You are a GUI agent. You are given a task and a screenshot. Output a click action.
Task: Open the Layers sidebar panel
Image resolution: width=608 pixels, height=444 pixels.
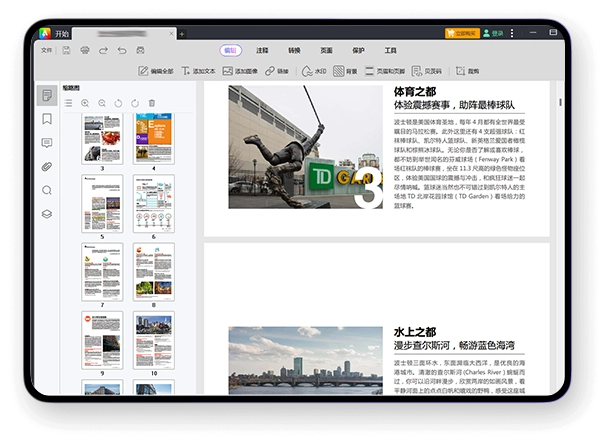[47, 214]
